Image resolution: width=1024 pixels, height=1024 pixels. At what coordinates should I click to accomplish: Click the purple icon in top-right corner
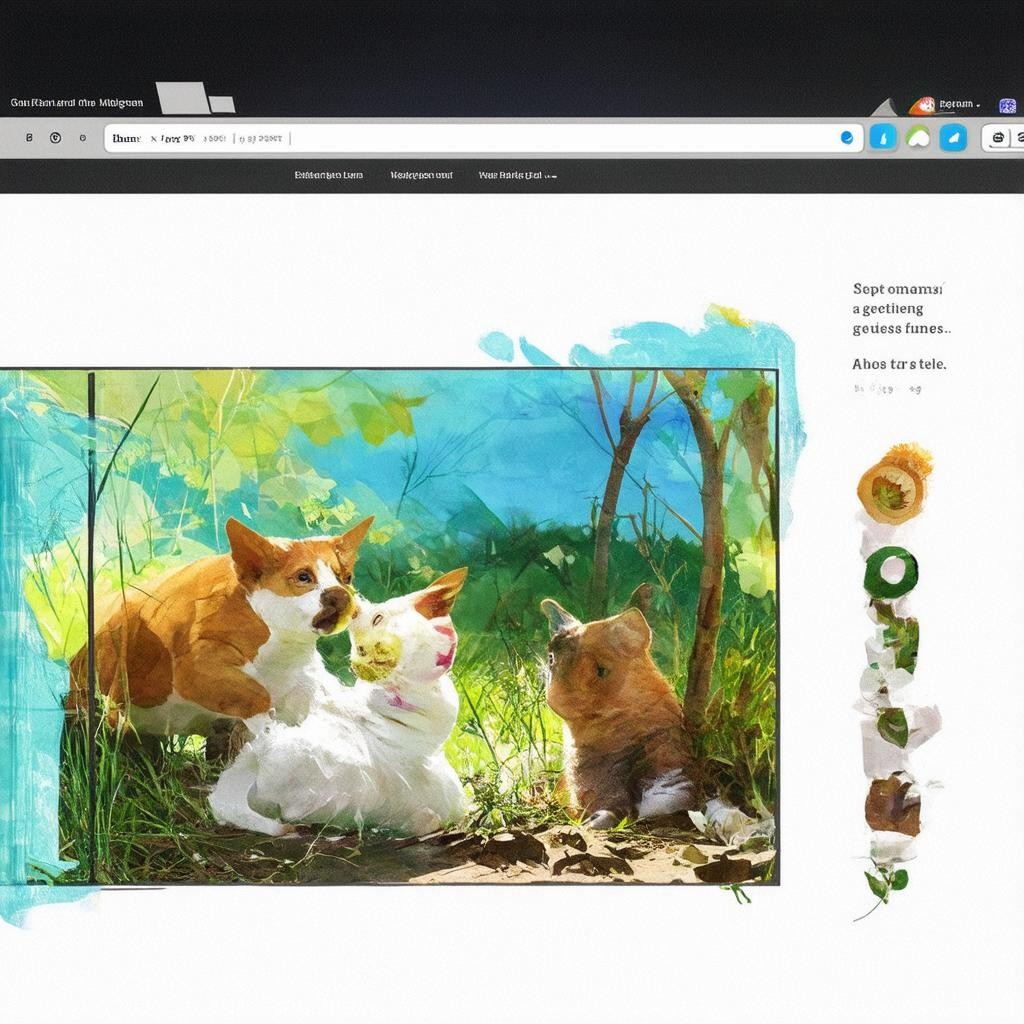click(x=1007, y=105)
